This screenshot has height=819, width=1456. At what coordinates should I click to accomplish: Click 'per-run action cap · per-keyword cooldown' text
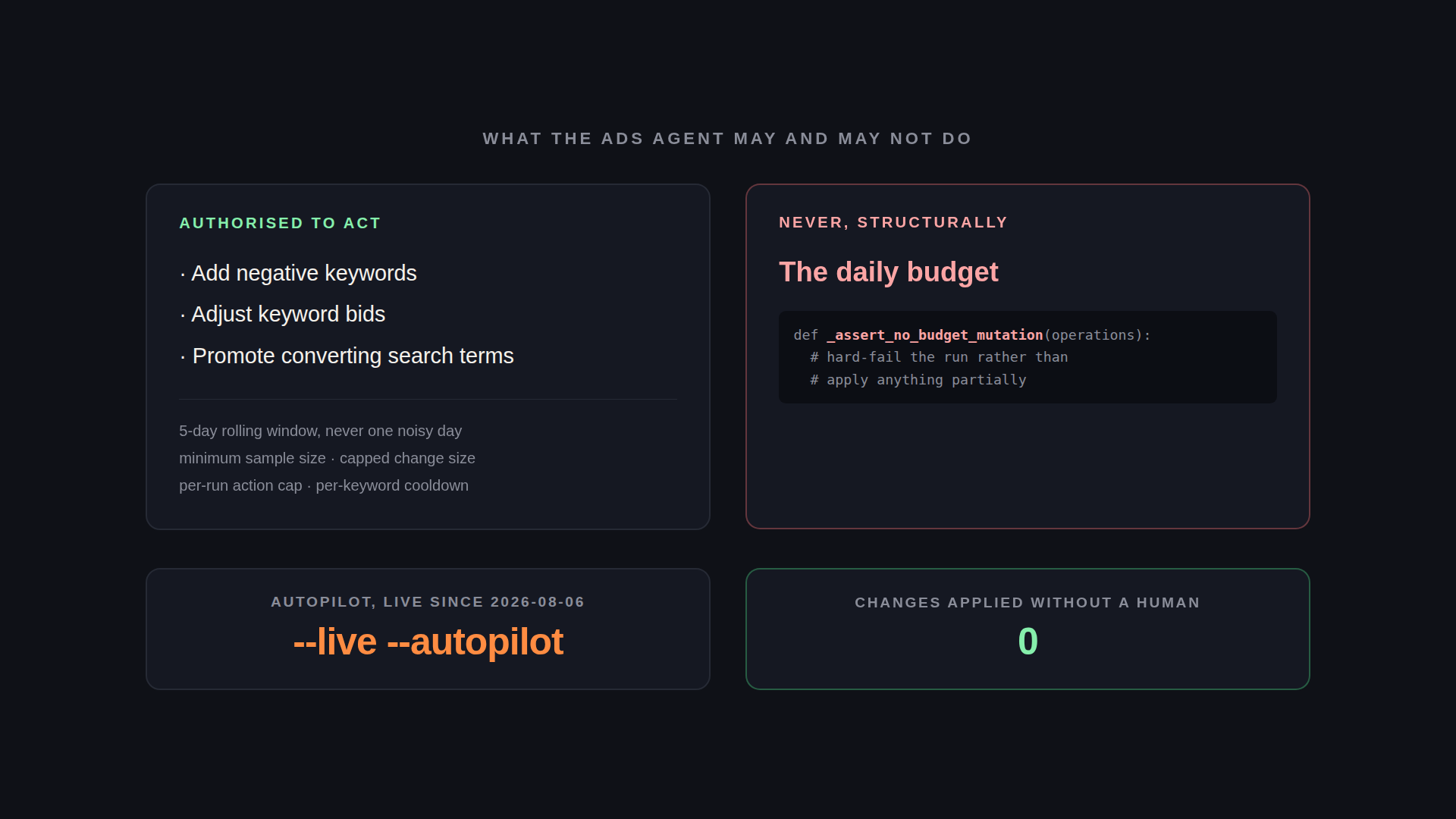click(324, 485)
